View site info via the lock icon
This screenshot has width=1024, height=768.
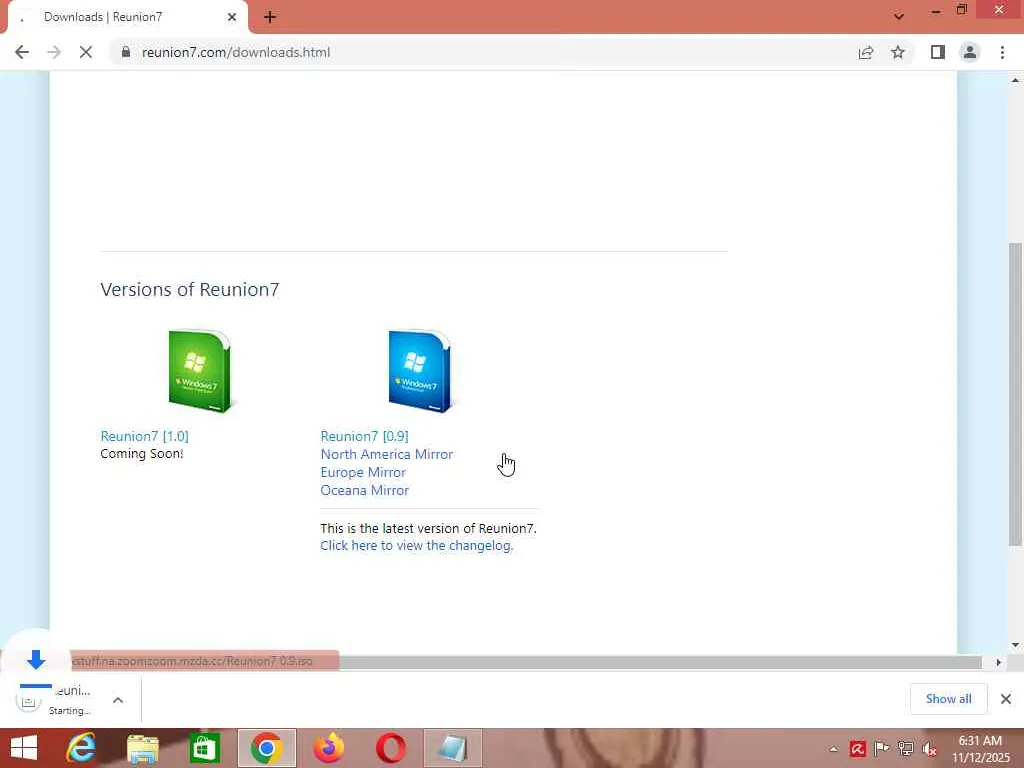pyautogui.click(x=126, y=52)
